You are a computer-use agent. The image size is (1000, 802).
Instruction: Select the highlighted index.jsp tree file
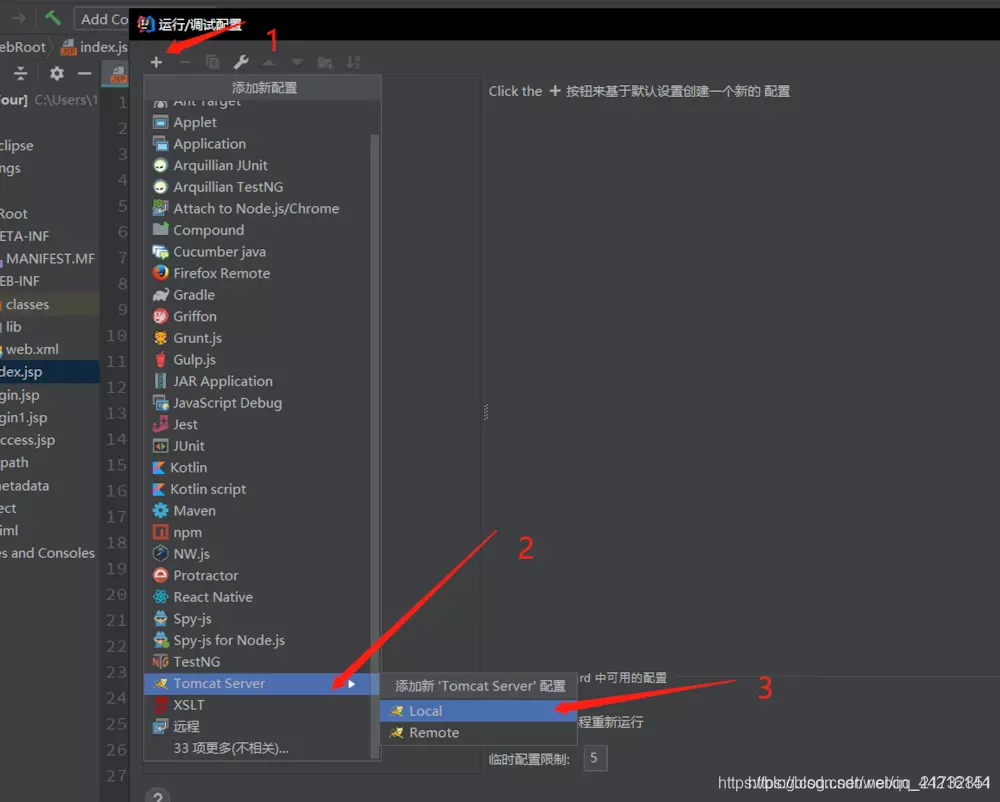pos(49,372)
